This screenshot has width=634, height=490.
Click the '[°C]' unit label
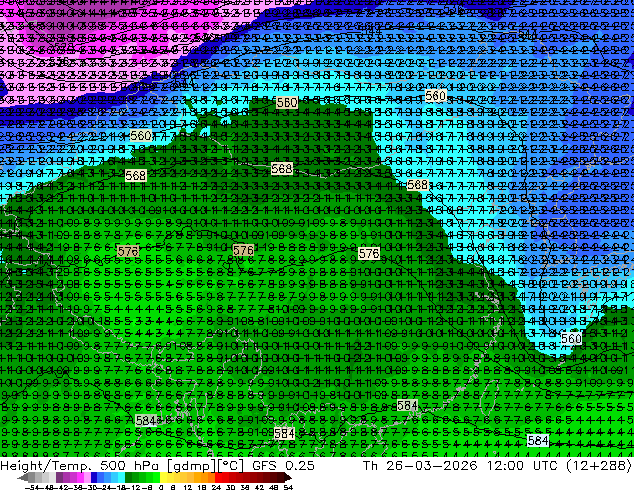230,466
